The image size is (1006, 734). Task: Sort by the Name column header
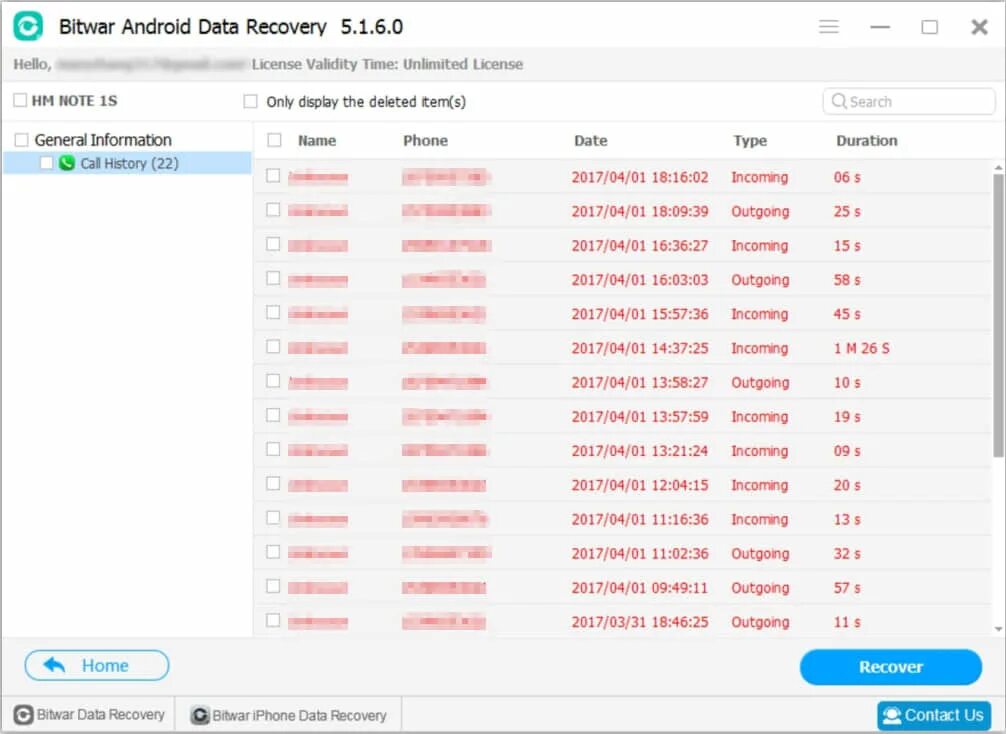tap(317, 141)
